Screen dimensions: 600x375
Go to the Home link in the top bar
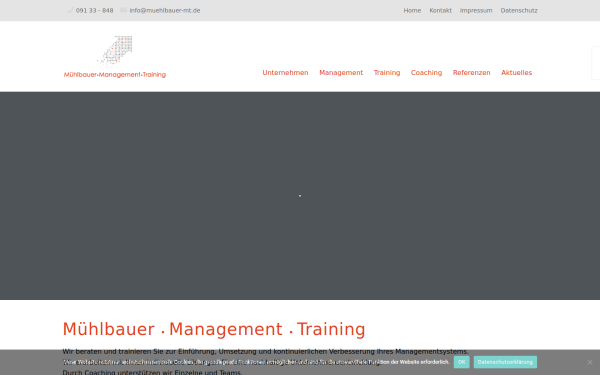pyautogui.click(x=412, y=10)
